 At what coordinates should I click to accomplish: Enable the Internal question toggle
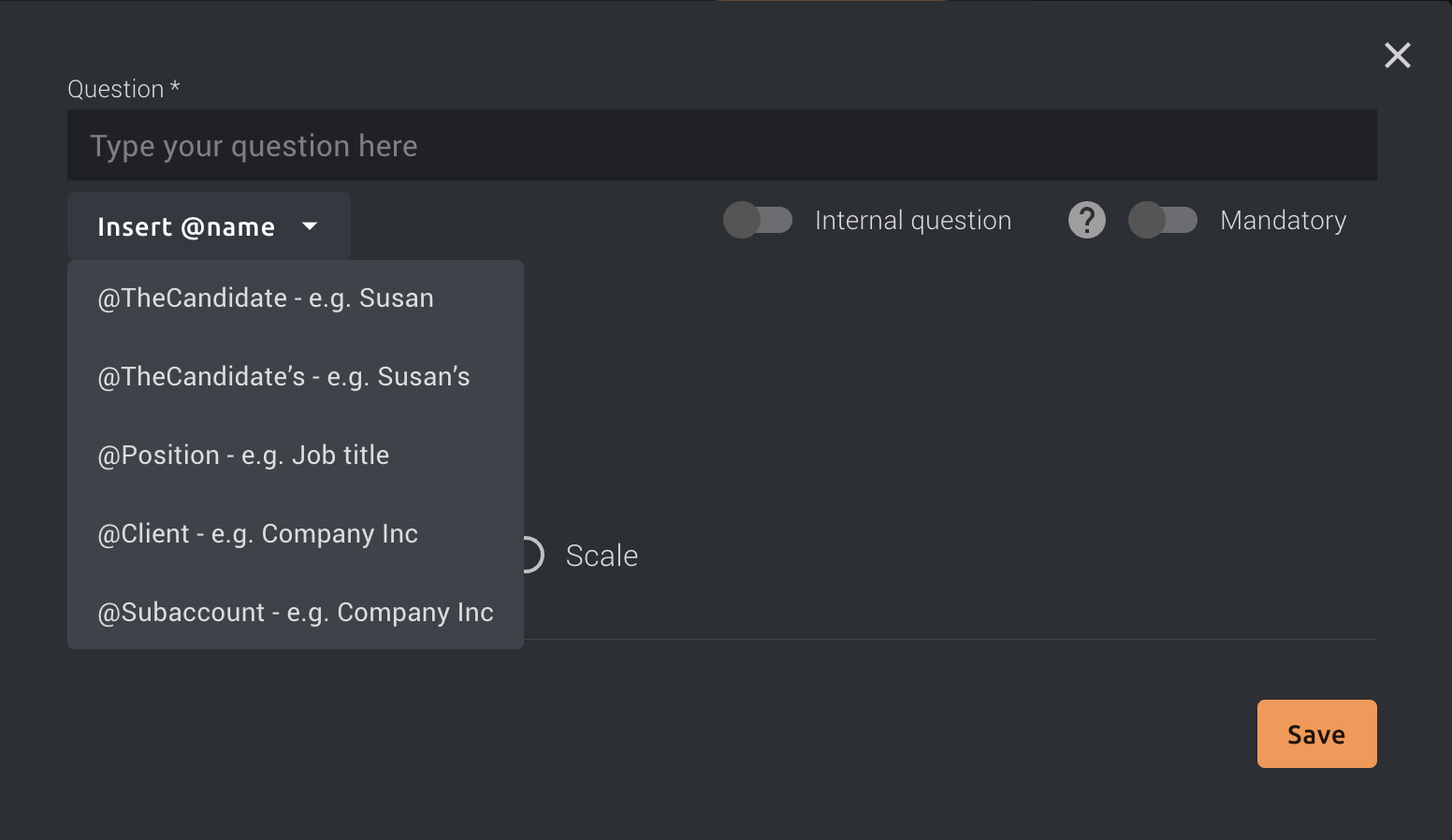pyautogui.click(x=758, y=220)
